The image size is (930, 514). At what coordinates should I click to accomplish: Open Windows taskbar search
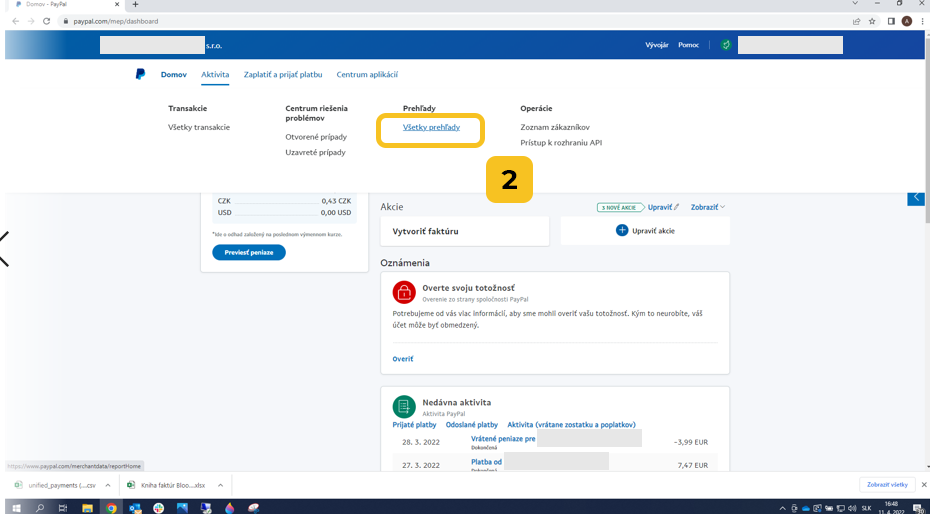[x=40, y=508]
